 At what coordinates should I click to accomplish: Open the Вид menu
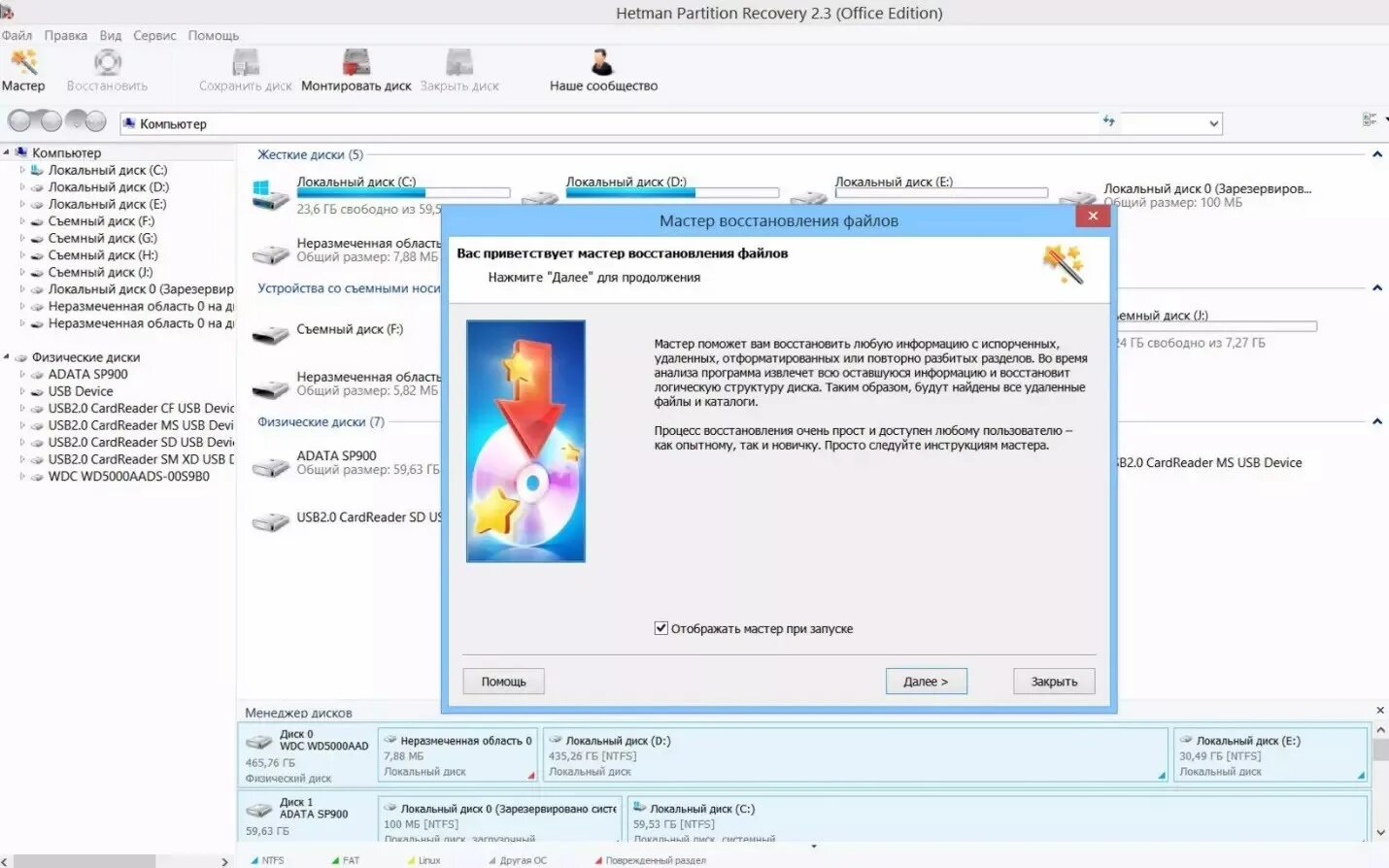(x=111, y=35)
